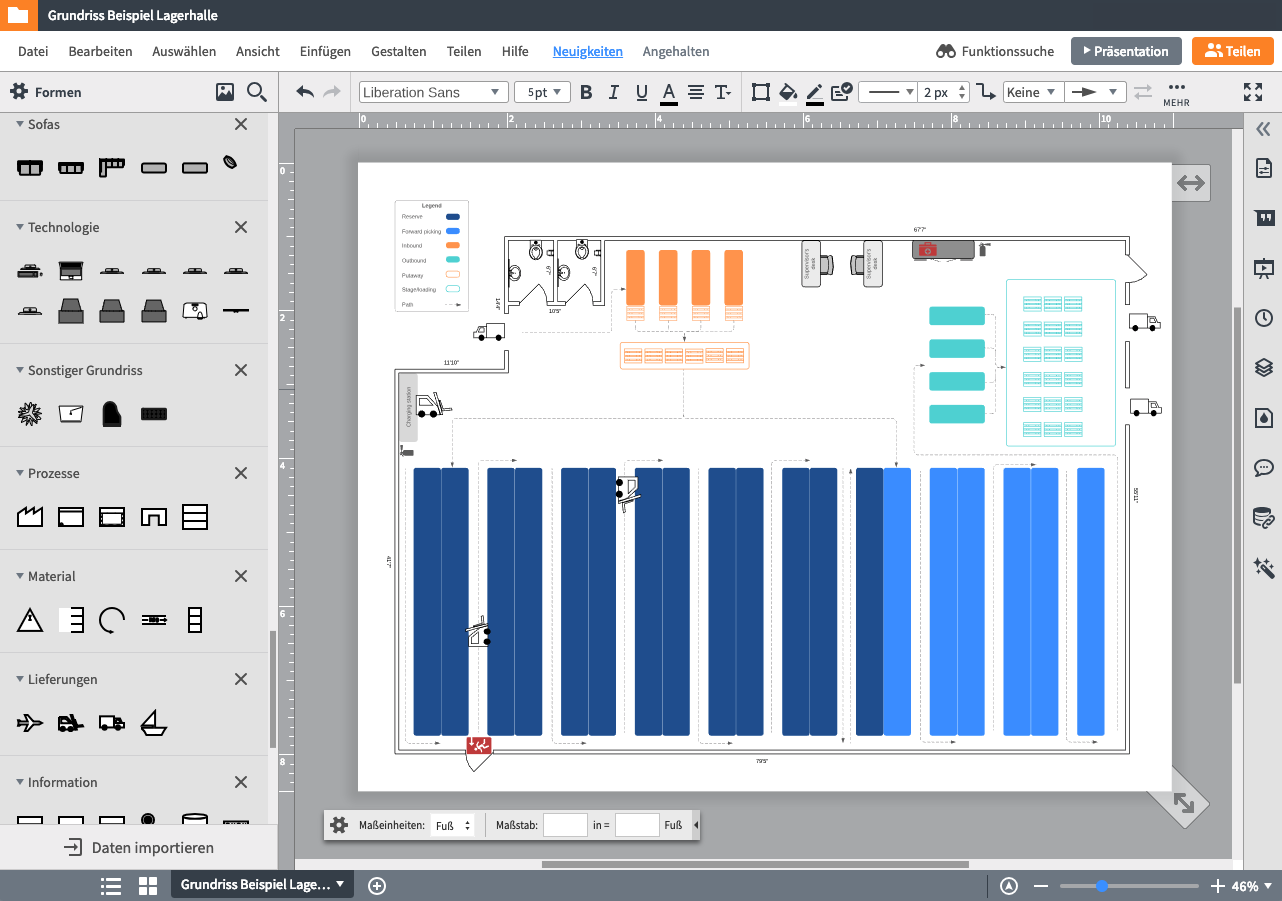
Task: Open the comments speech bubble panel
Action: (1264, 468)
